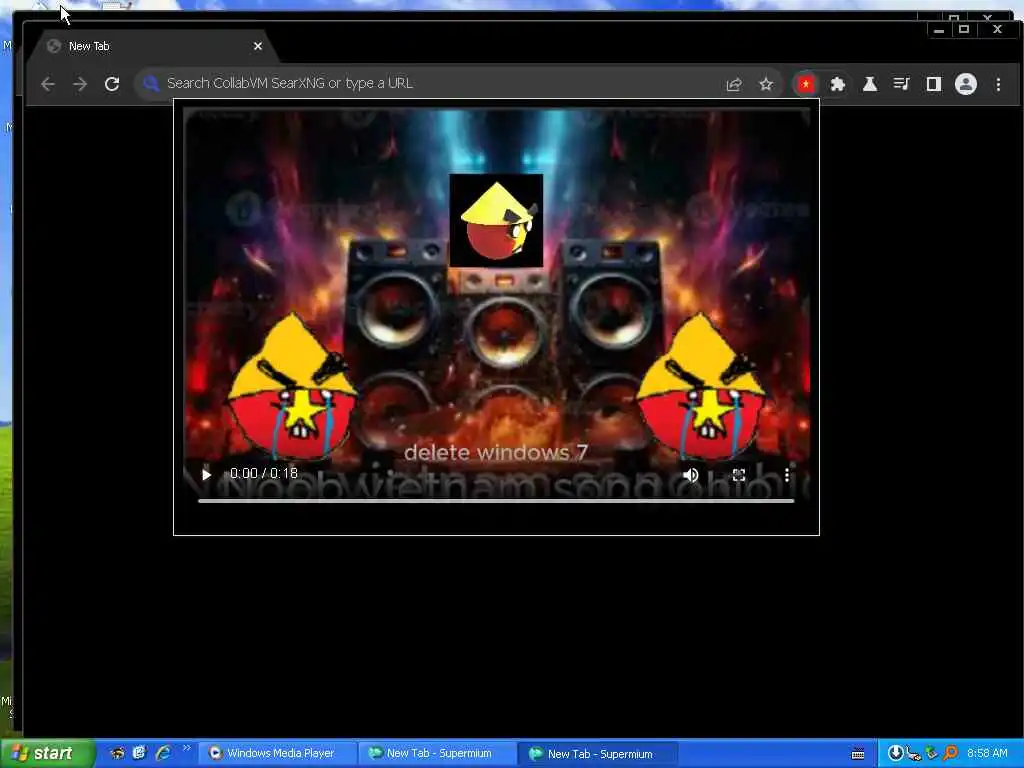The height and width of the screenshot is (768, 1024).
Task: Click the video frame with speakers
Action: click(x=496, y=304)
